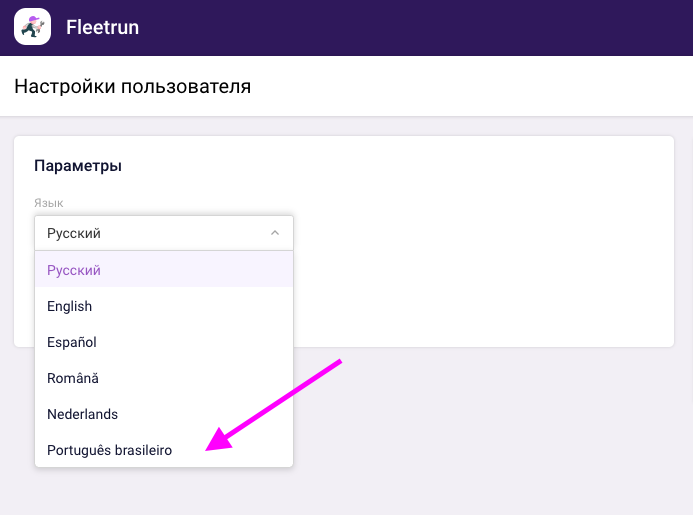Screen dimensions: 693x515
Task: Switch language to Nederlands
Action: pos(82,414)
